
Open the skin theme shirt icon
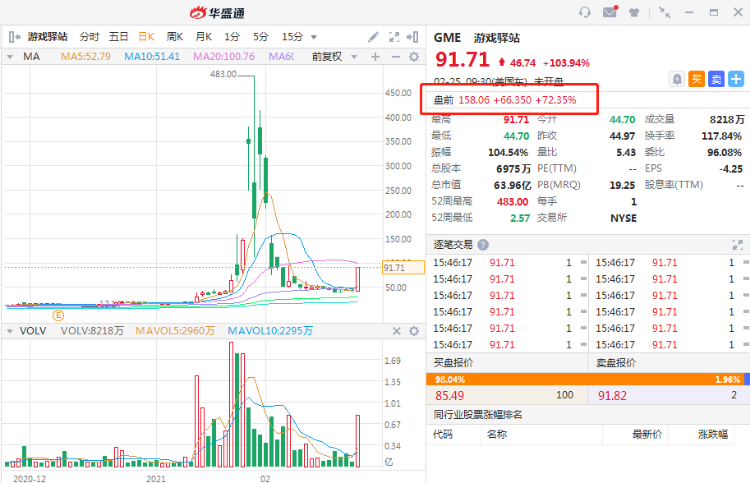click(x=634, y=12)
